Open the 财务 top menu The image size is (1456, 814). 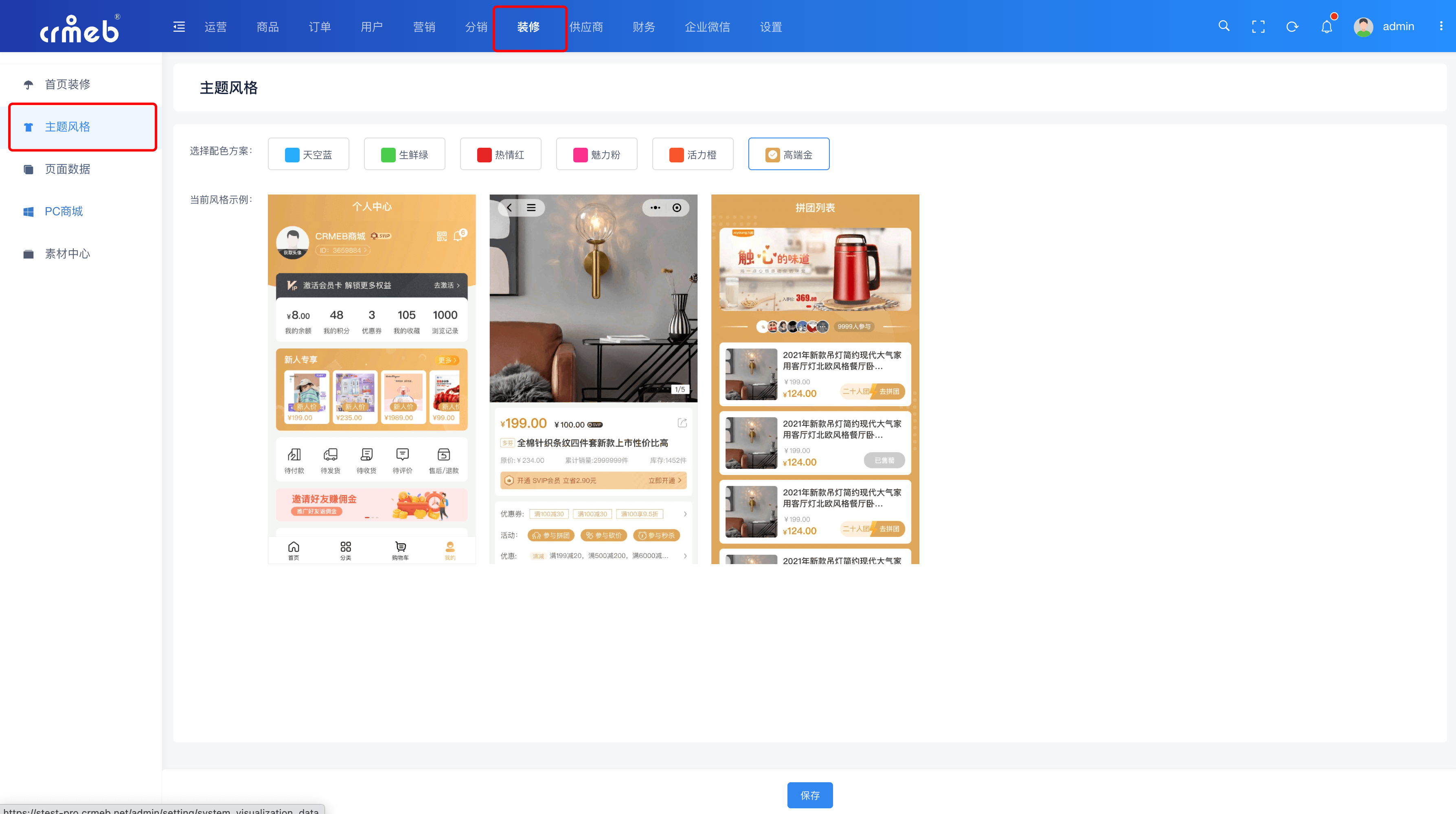(643, 26)
